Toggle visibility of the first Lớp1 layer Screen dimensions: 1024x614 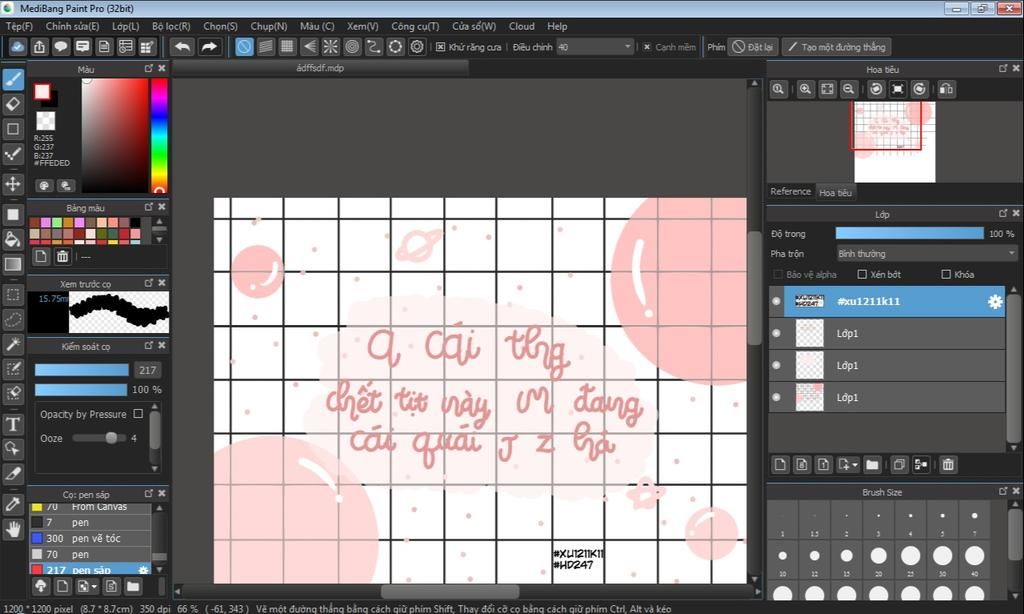[x=776, y=333]
